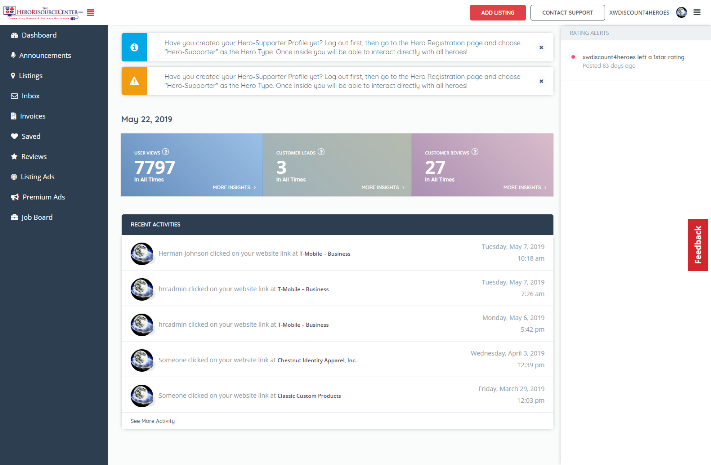The height and width of the screenshot is (465, 711).
Task: Click the orange warning icon on second alert
Action: pyautogui.click(x=135, y=81)
